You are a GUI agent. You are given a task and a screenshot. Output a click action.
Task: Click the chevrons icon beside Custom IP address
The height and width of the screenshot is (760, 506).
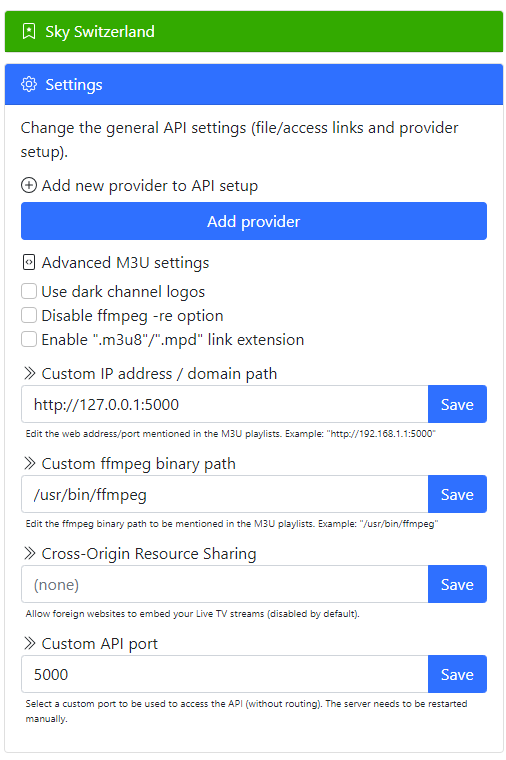[x=30, y=373]
